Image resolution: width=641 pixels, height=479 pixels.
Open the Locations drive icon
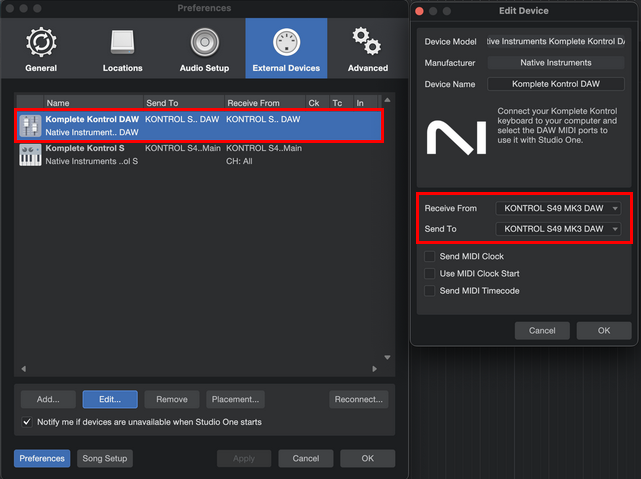coord(121,43)
